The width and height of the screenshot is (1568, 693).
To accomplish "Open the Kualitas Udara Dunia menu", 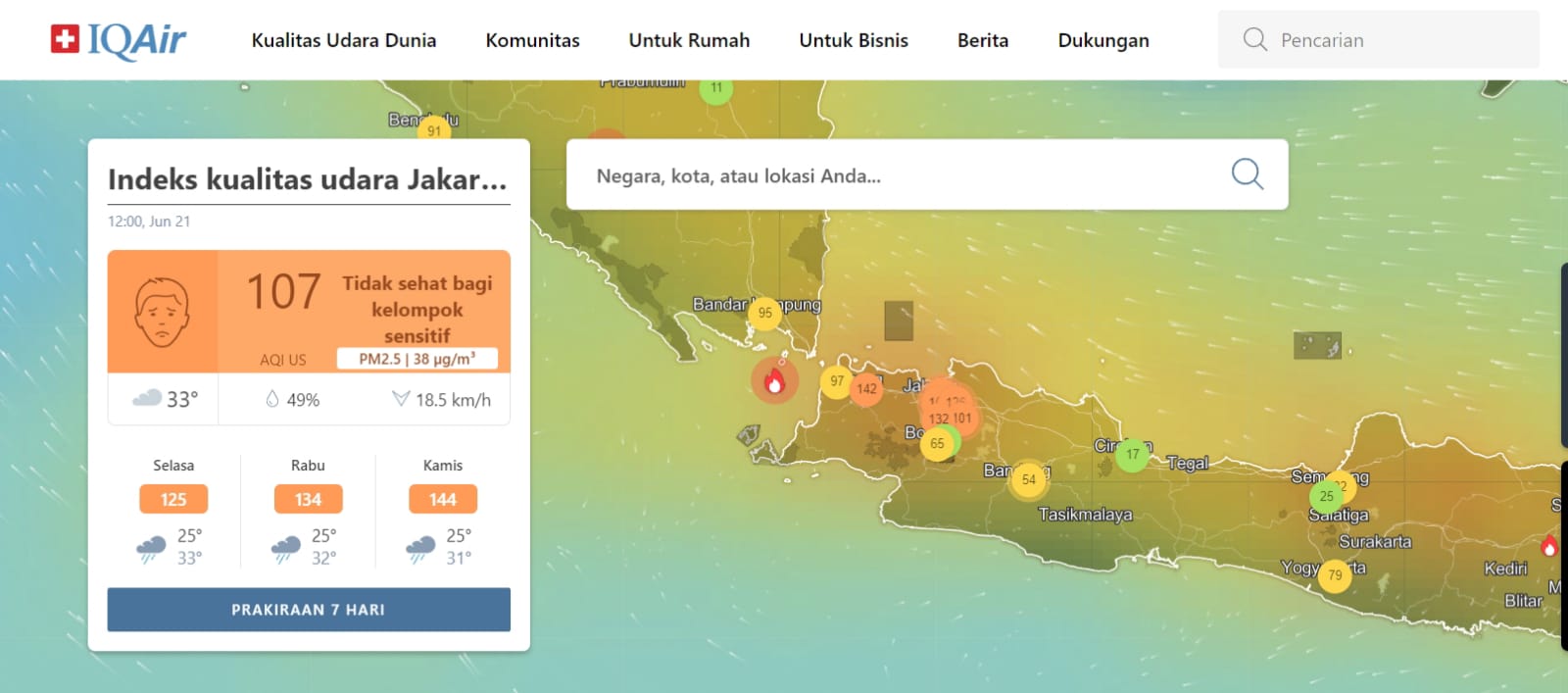I will [x=344, y=40].
